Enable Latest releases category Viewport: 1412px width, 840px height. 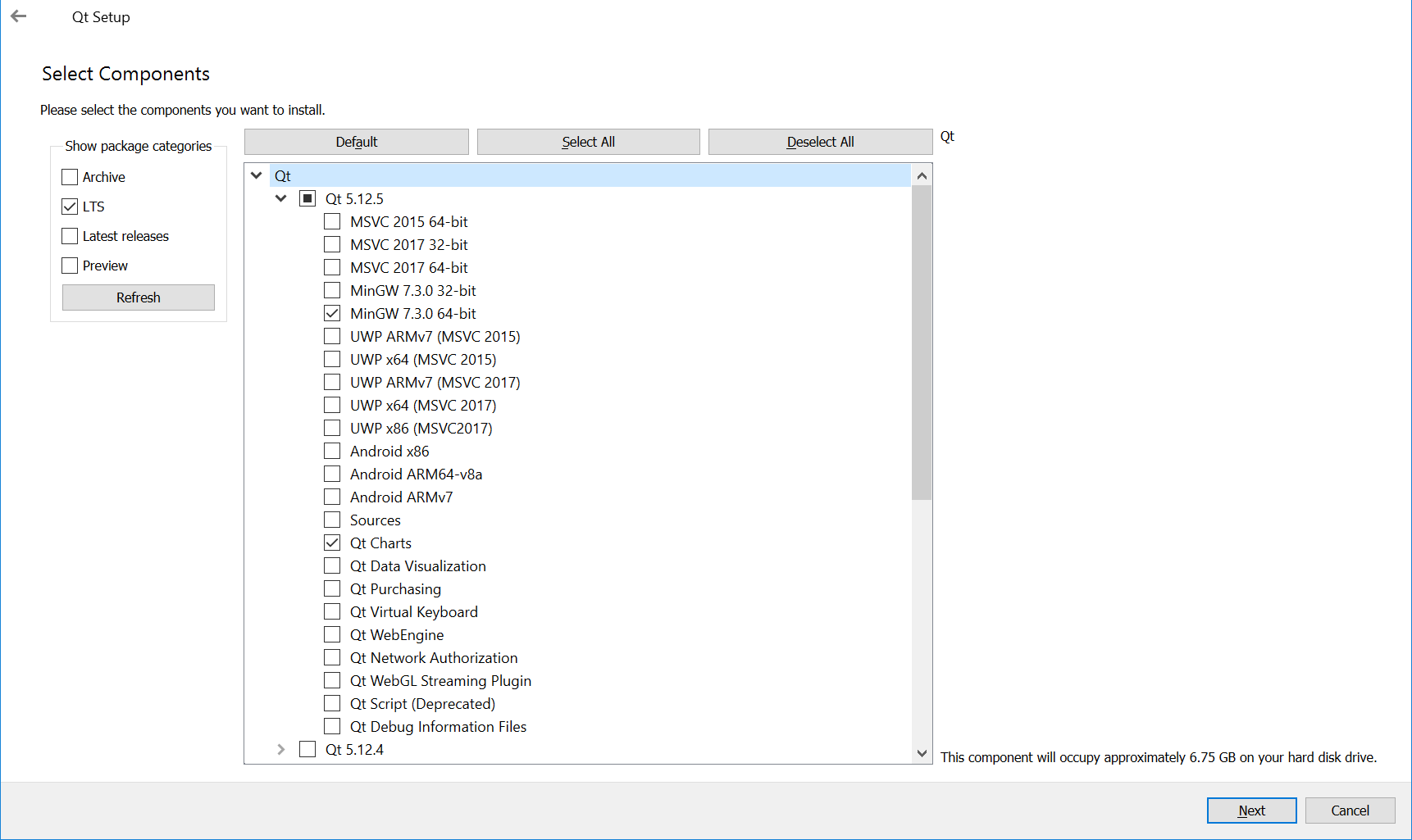[70, 236]
